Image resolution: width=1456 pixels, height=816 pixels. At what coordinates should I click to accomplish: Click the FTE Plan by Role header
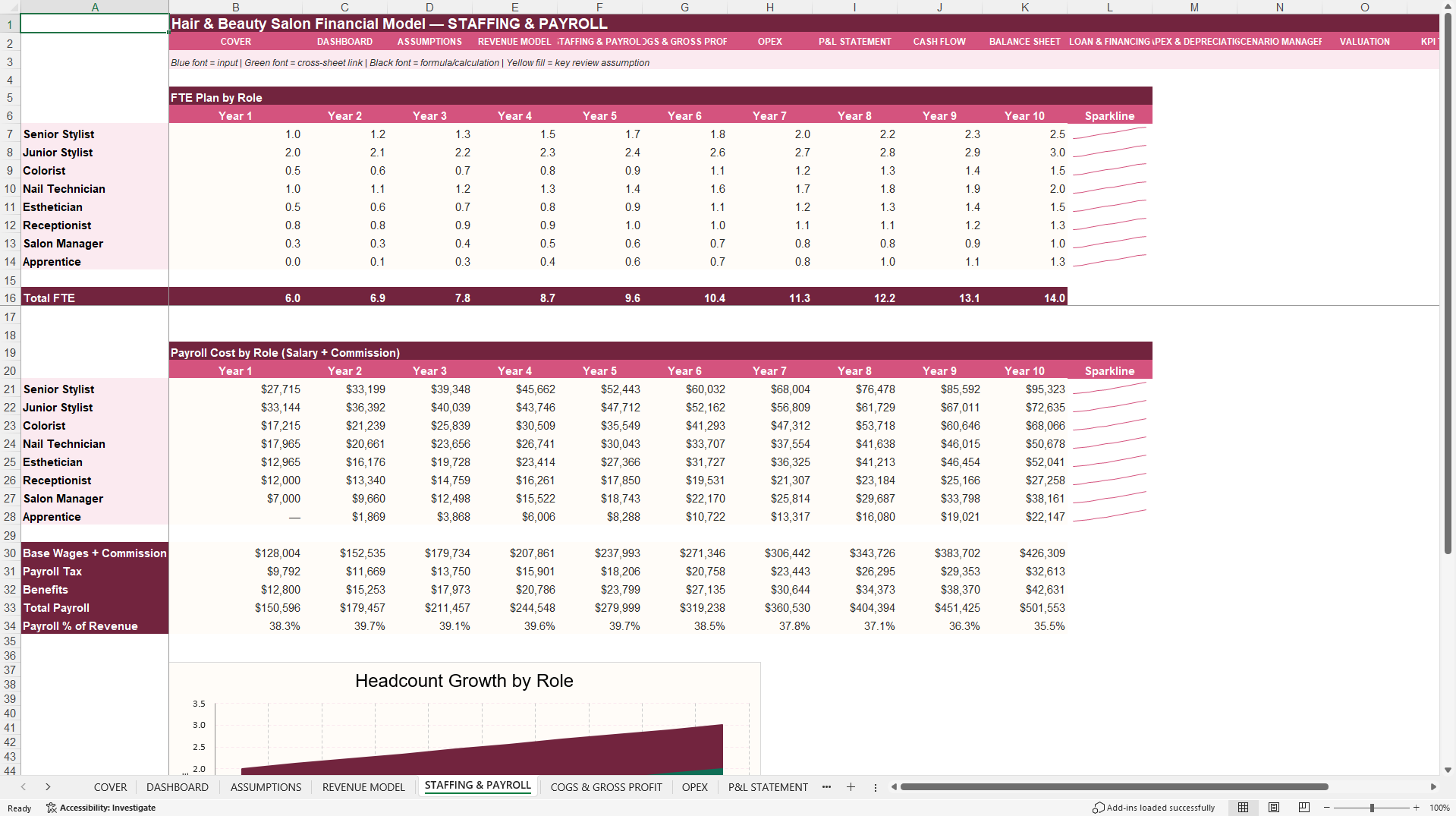[x=216, y=98]
